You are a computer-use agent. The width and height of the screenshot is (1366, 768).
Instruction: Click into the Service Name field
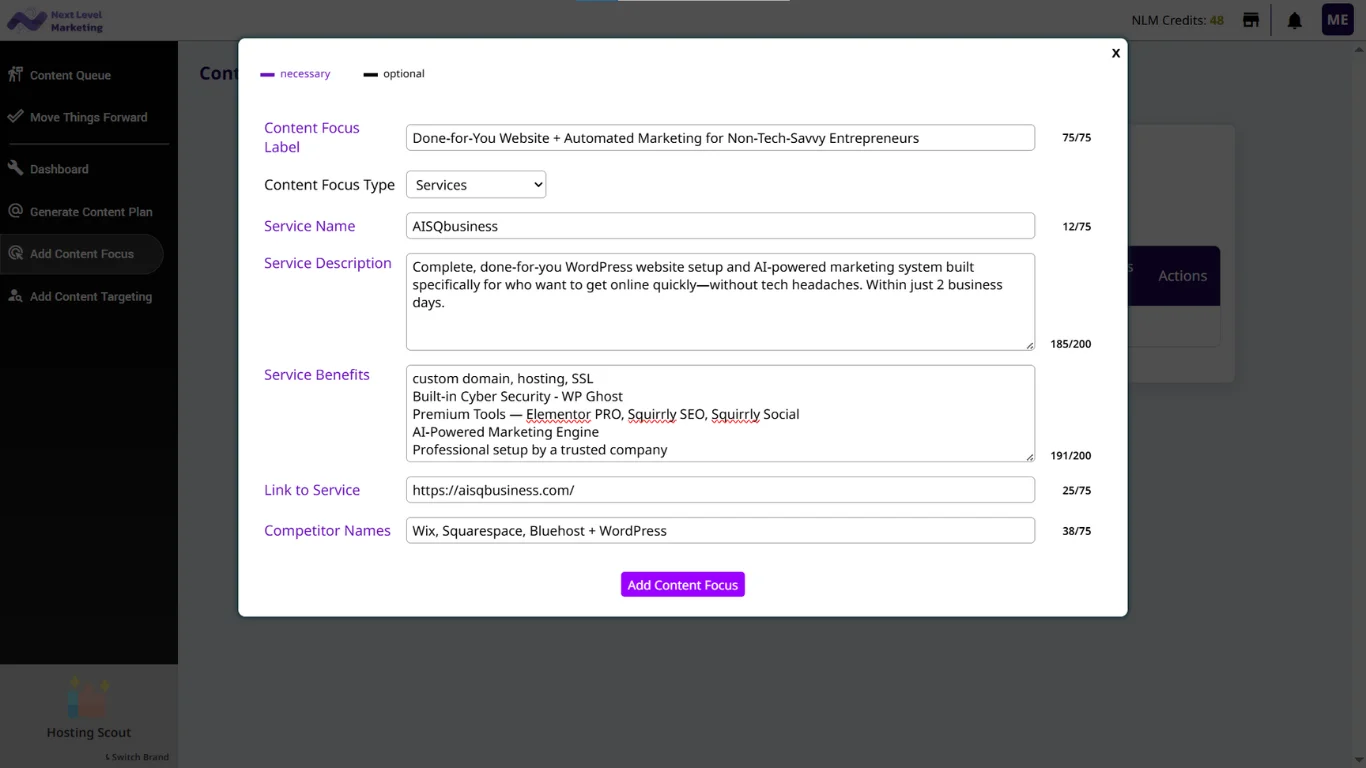point(720,226)
